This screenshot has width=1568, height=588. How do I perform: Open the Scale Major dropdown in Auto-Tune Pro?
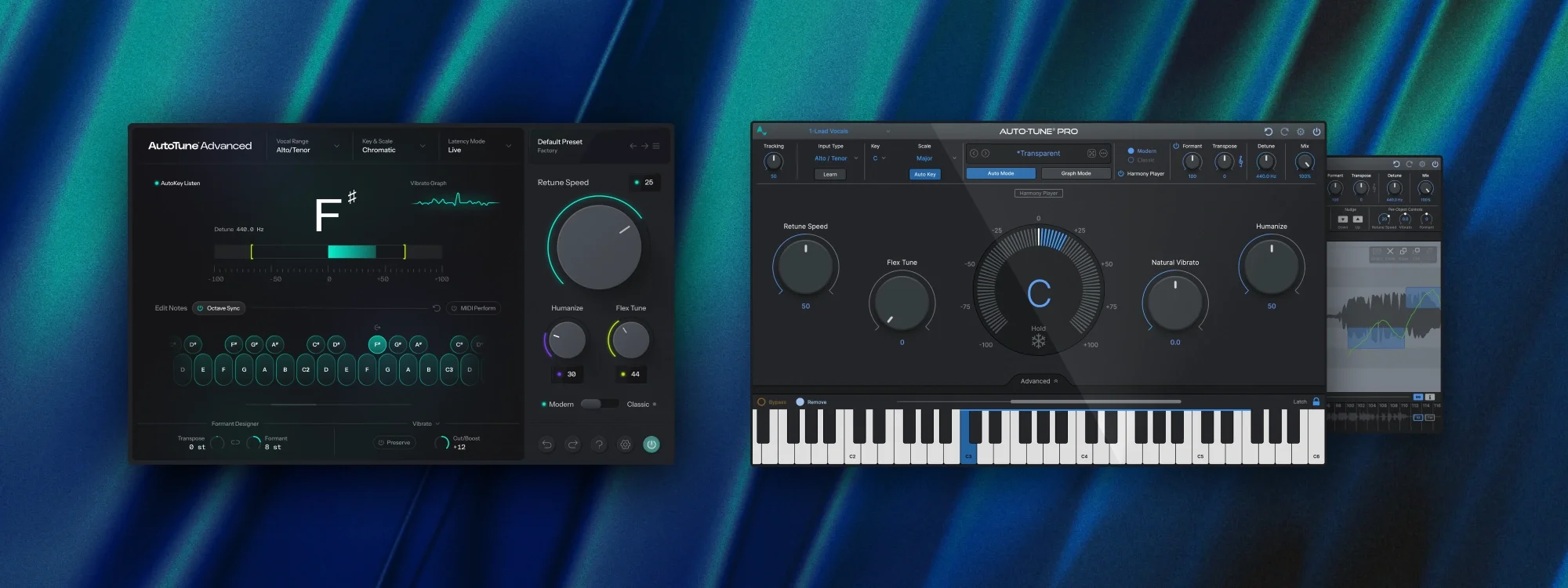coord(935,158)
